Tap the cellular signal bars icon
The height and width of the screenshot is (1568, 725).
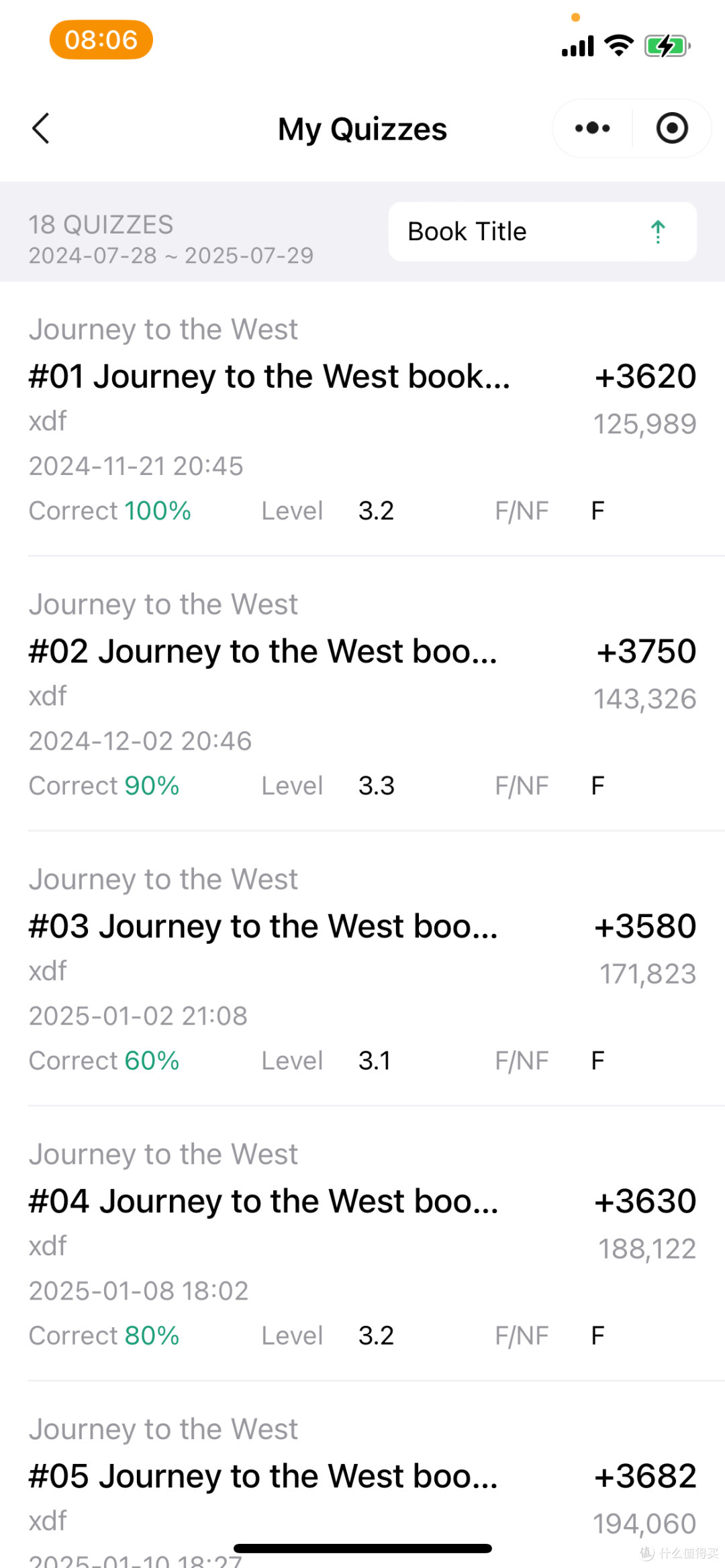click(578, 46)
